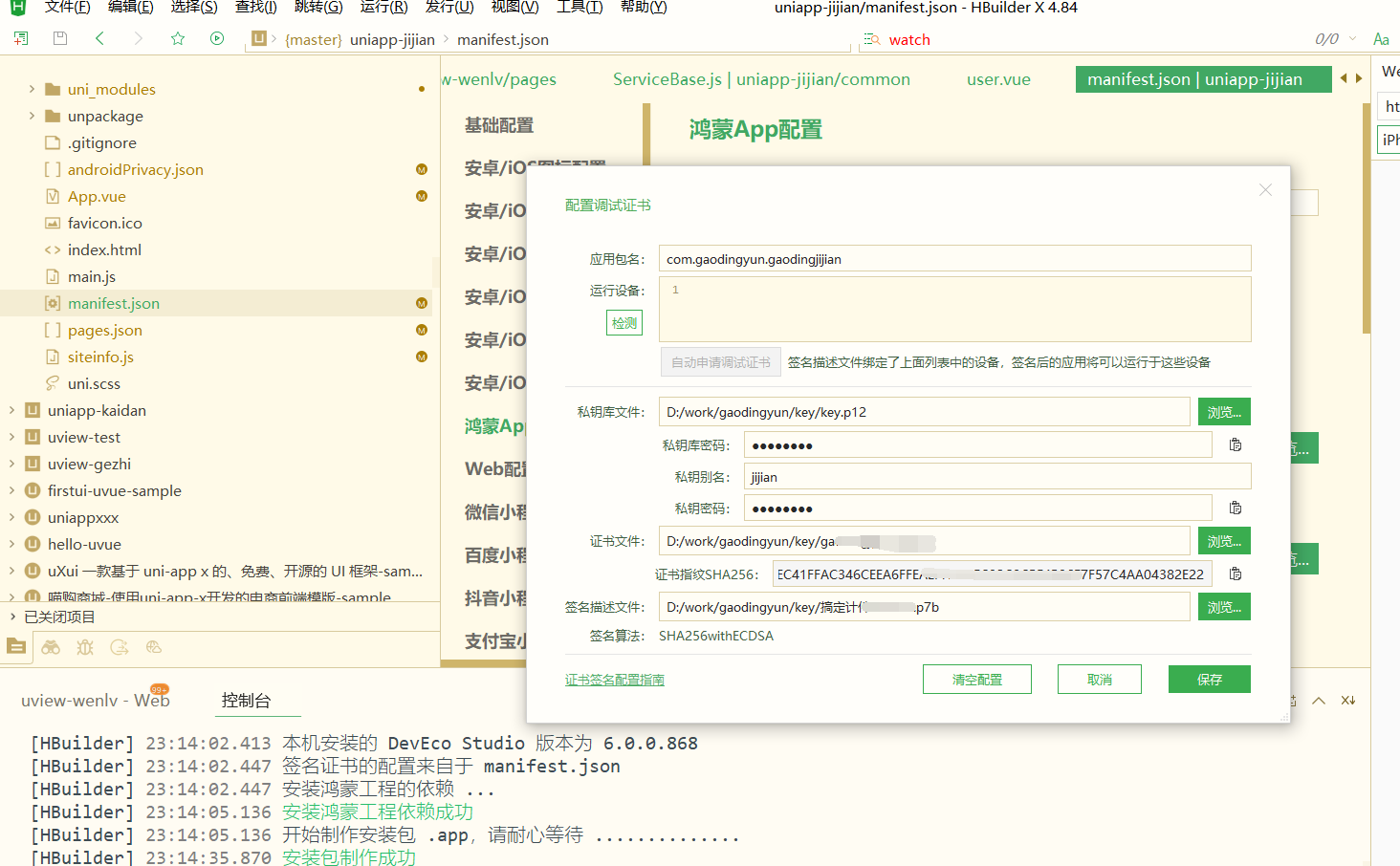
Task: Click the run play toolbar icon
Action: pos(217,38)
